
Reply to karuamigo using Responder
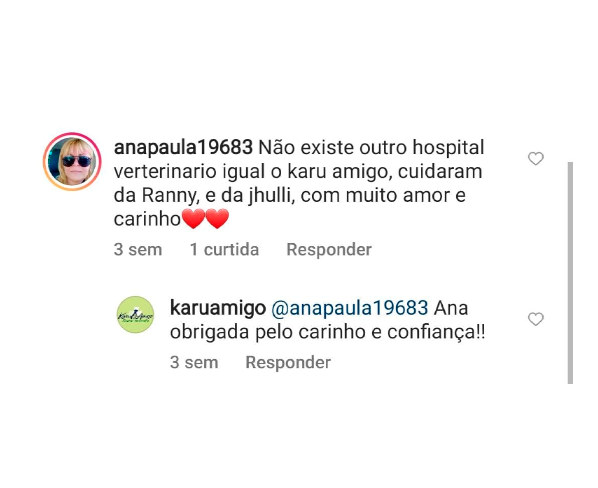(x=288, y=363)
